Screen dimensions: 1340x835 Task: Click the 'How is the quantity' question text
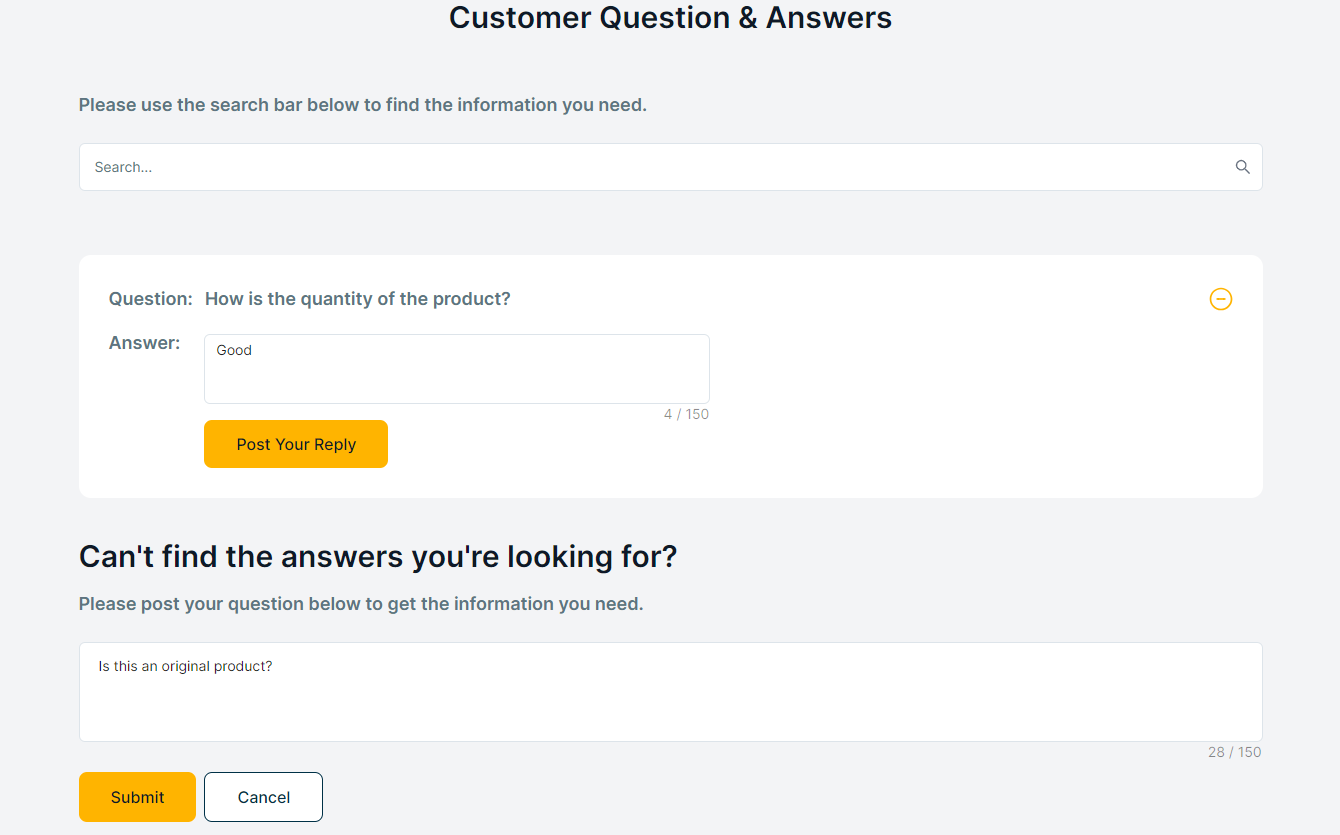coord(357,299)
